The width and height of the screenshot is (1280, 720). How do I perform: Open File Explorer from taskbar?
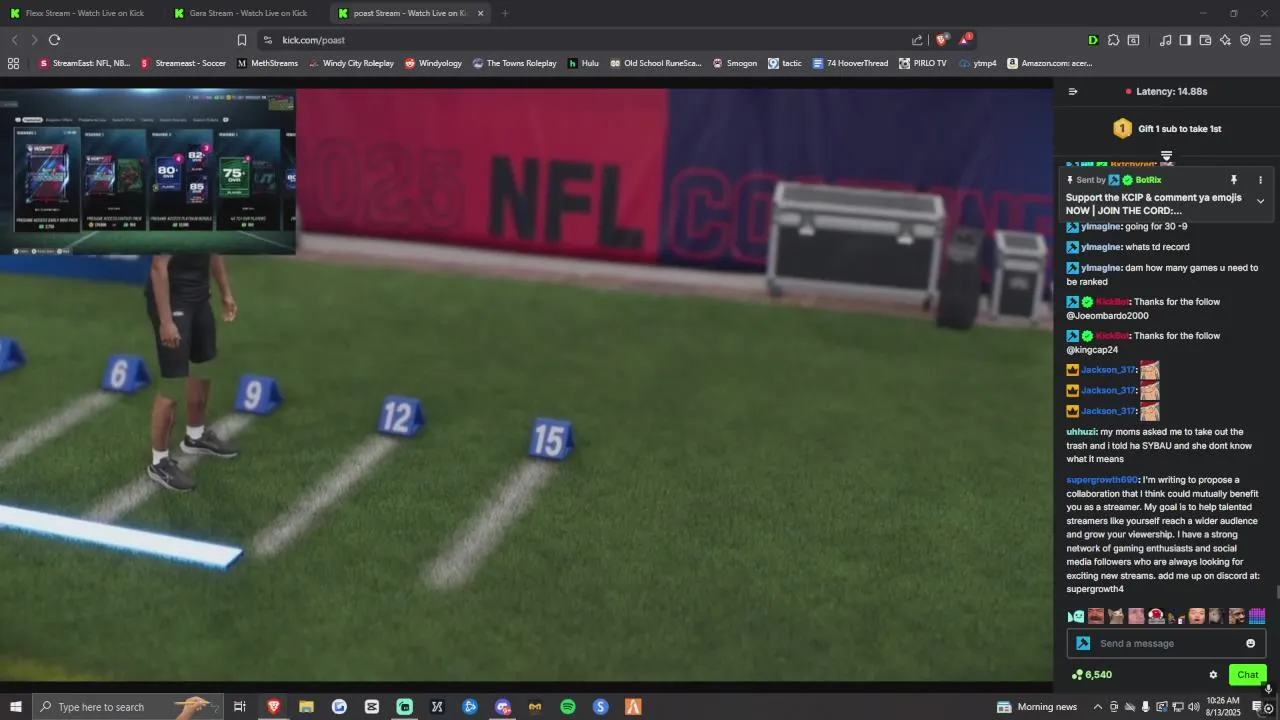(x=306, y=707)
